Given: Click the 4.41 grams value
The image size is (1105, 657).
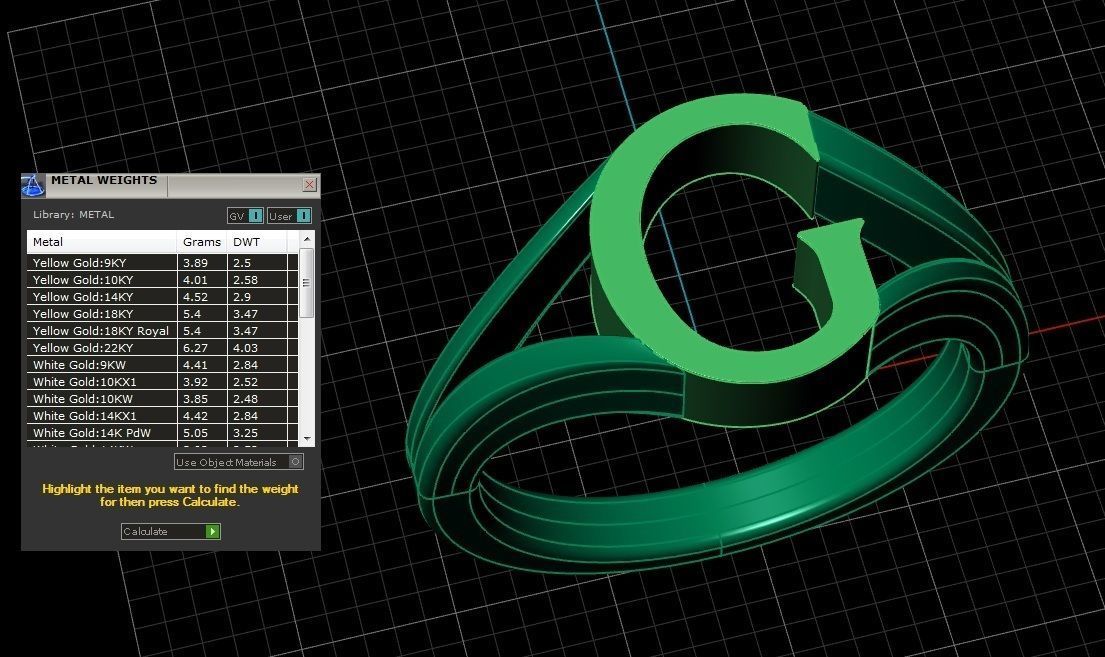Looking at the screenshot, I should [x=195, y=364].
